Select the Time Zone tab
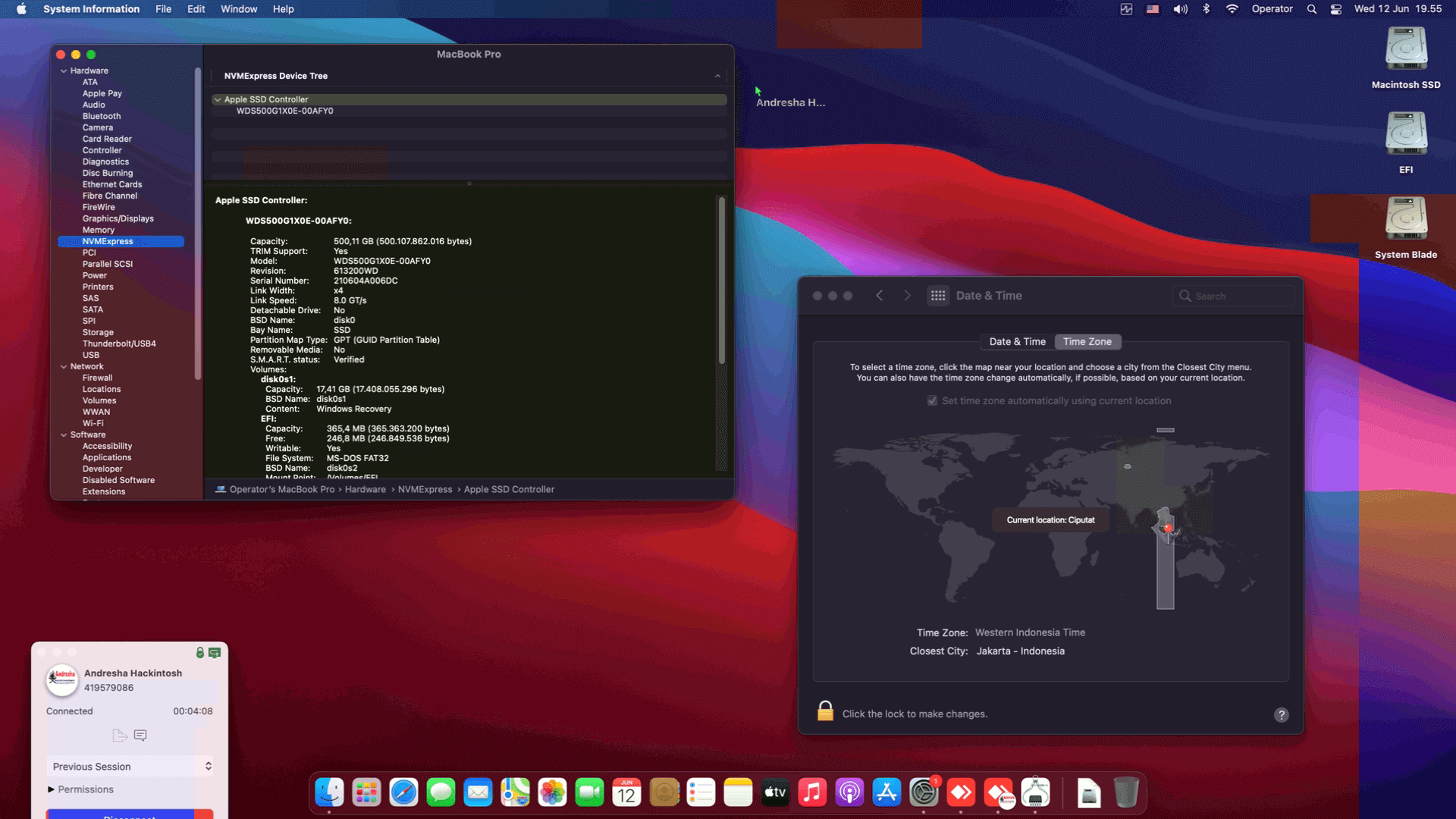 1087,342
